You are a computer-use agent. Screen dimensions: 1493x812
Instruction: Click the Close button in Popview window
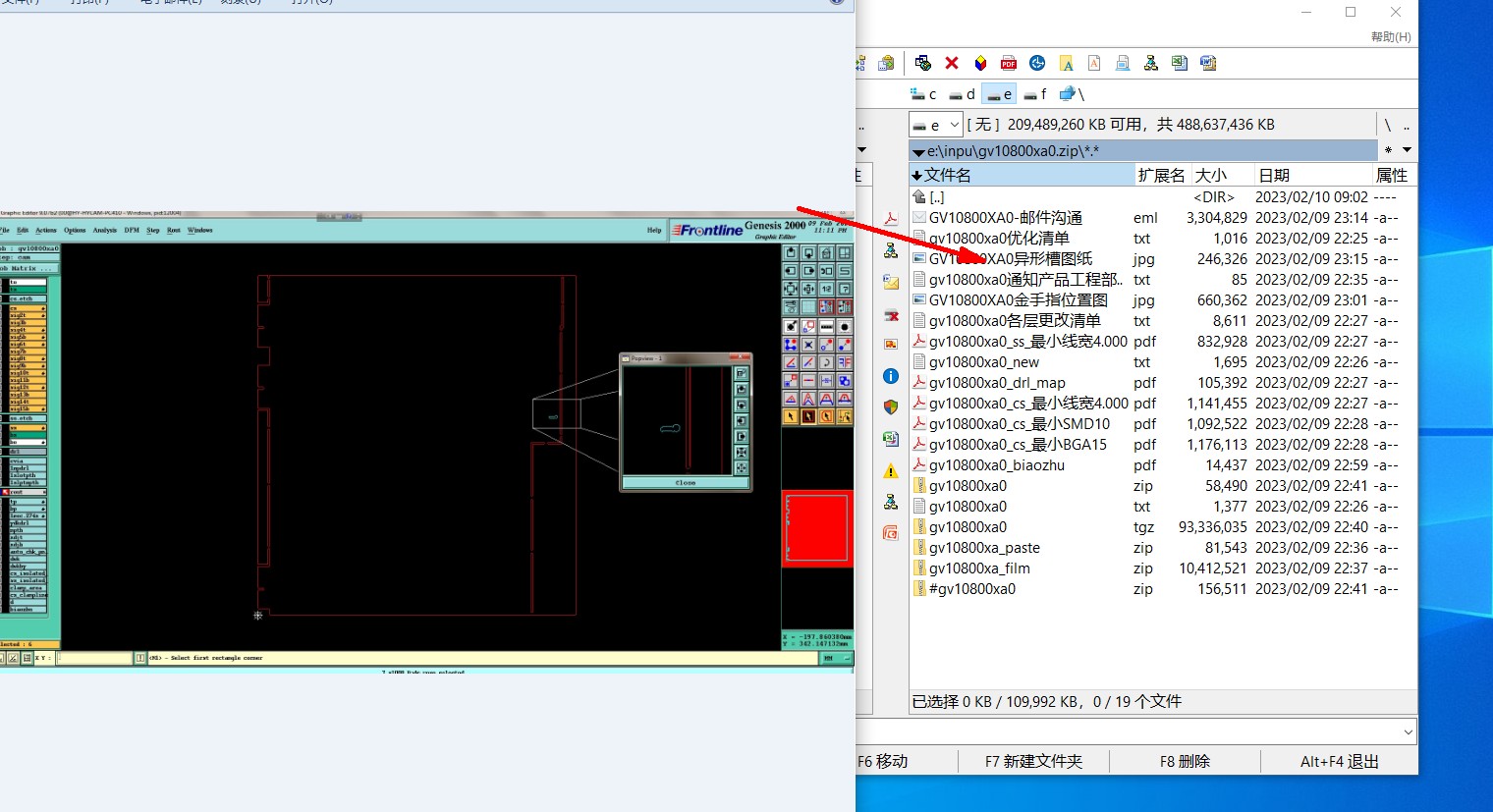click(x=686, y=483)
